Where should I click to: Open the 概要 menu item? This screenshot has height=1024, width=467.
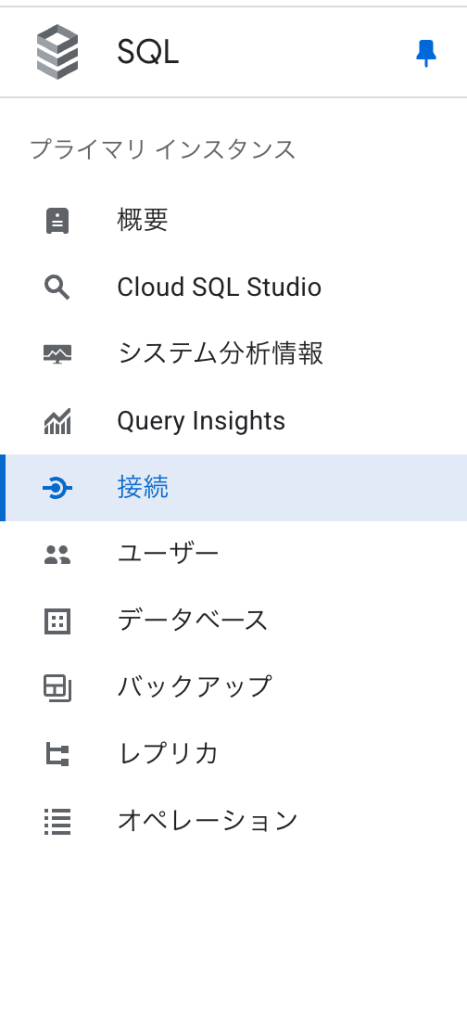pos(234,221)
